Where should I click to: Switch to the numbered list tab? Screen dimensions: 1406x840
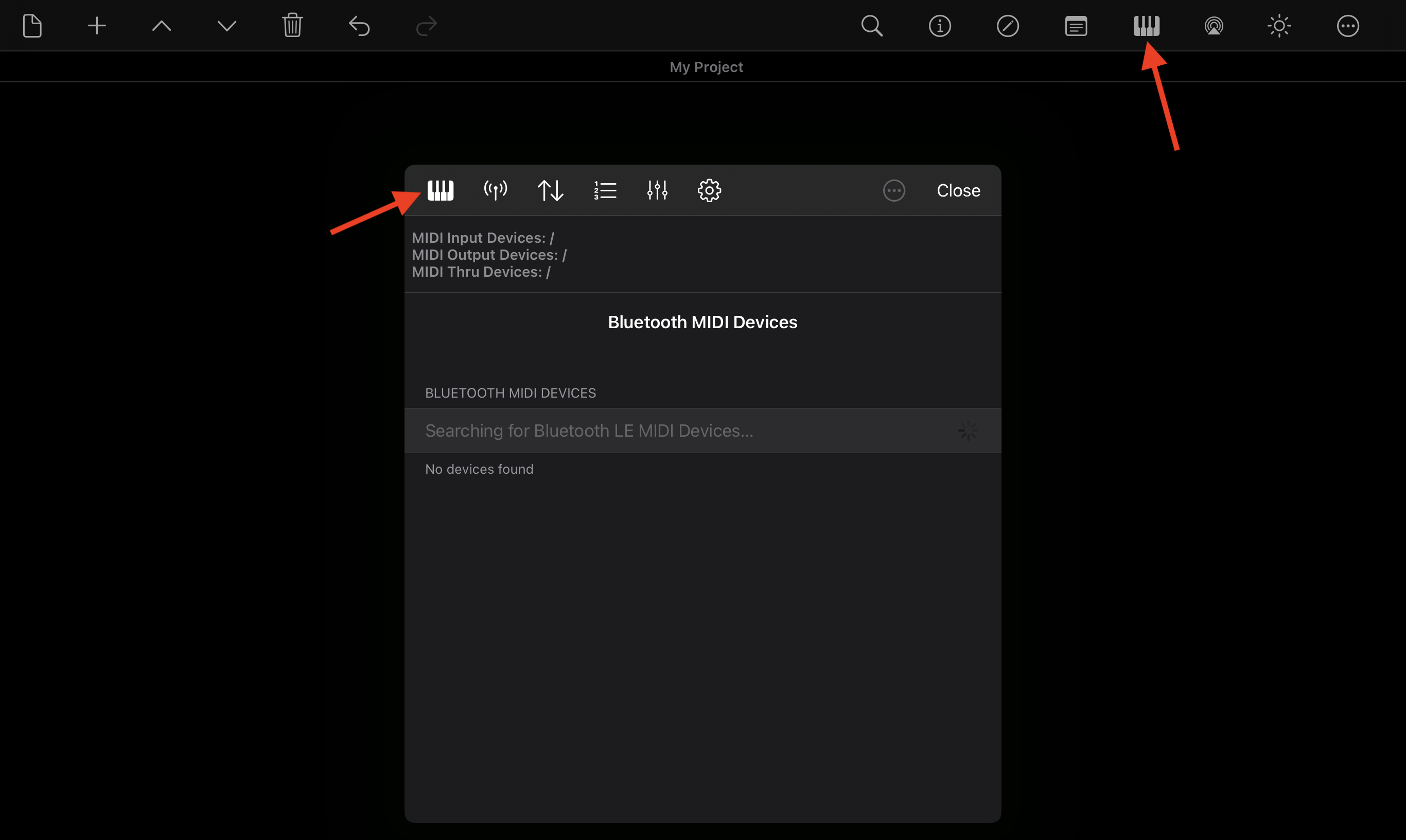(x=605, y=191)
